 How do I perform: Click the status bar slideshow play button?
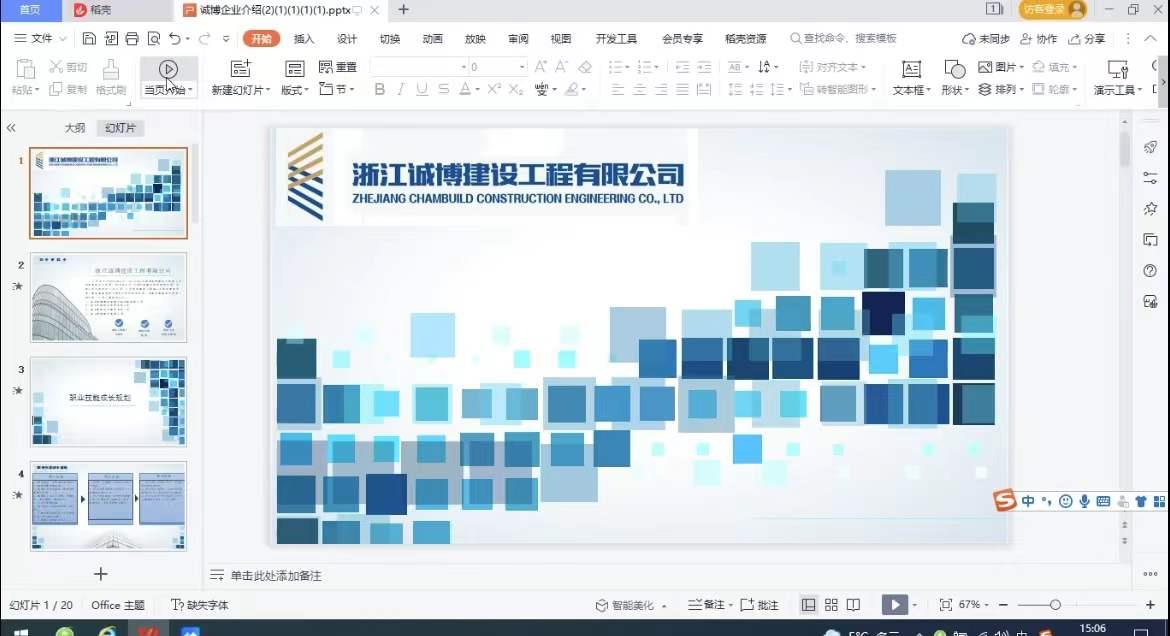[895, 605]
